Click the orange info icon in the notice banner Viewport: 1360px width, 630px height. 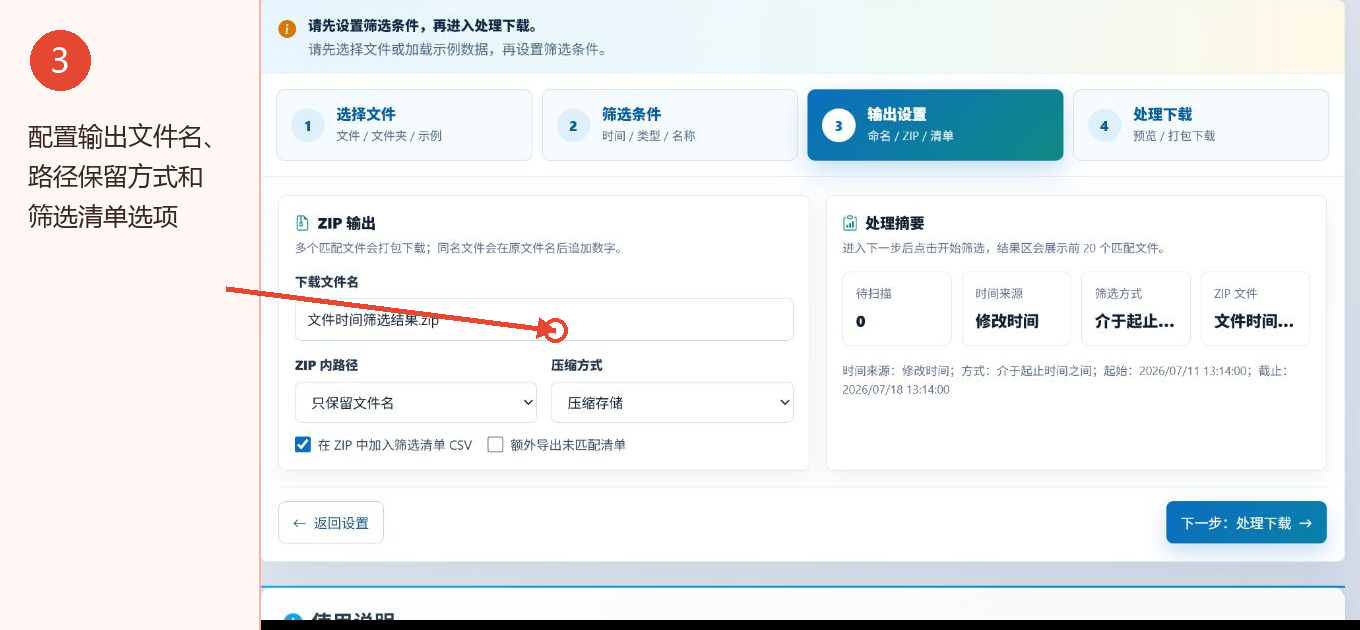click(287, 29)
